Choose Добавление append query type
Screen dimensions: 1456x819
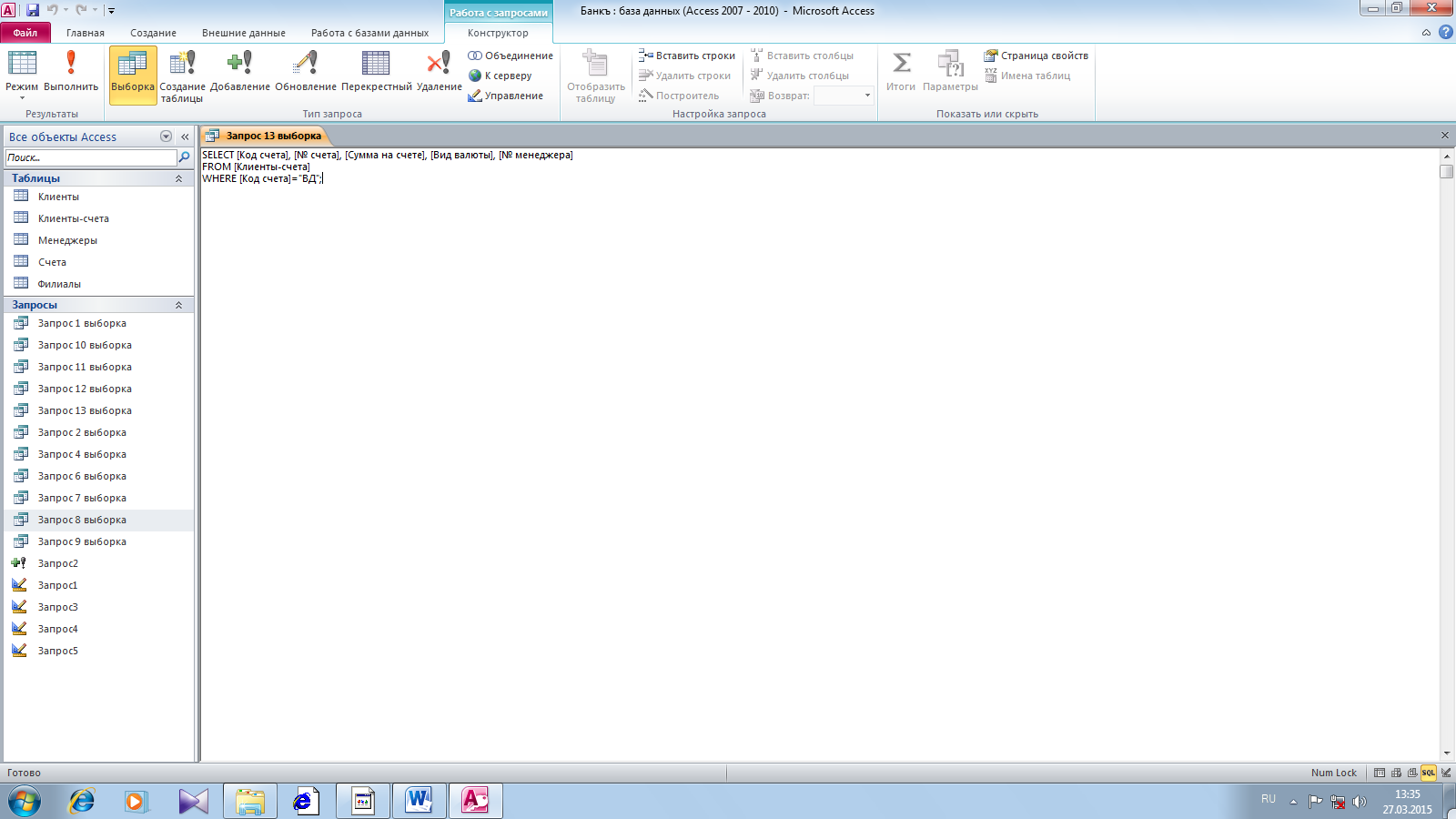click(240, 71)
